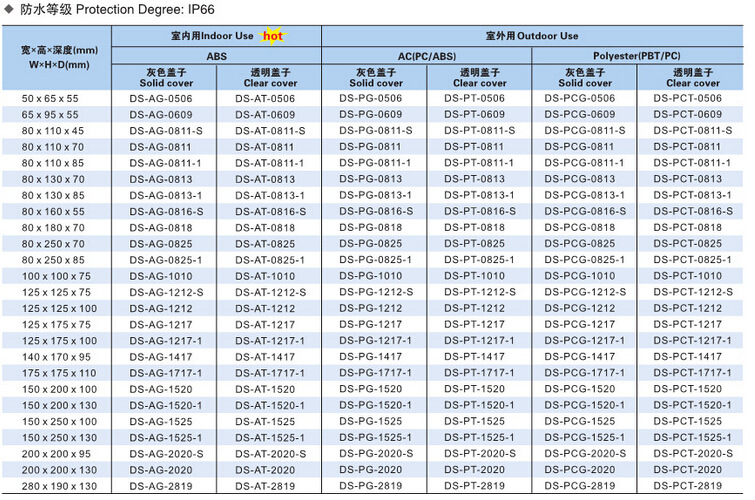Viewport: 755px width, 500px height.
Task: Click model DS-PG-1010
Action: click(371, 276)
